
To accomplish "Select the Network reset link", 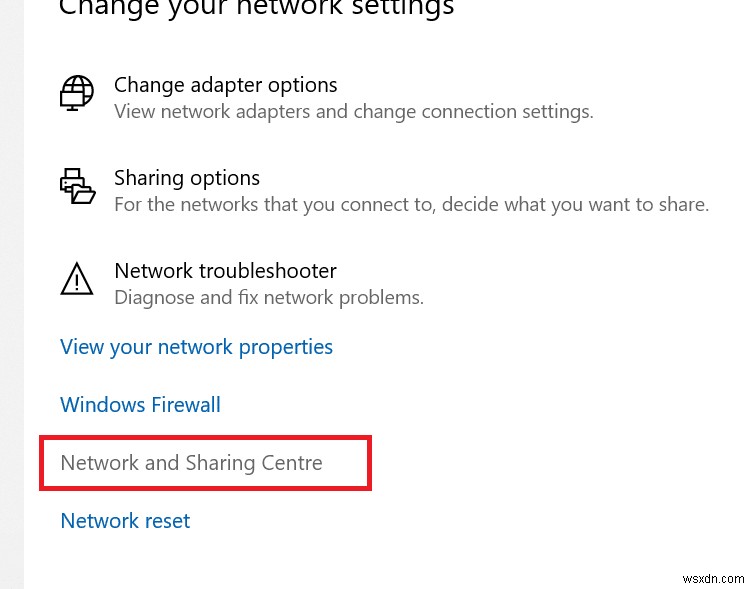I will pos(125,521).
